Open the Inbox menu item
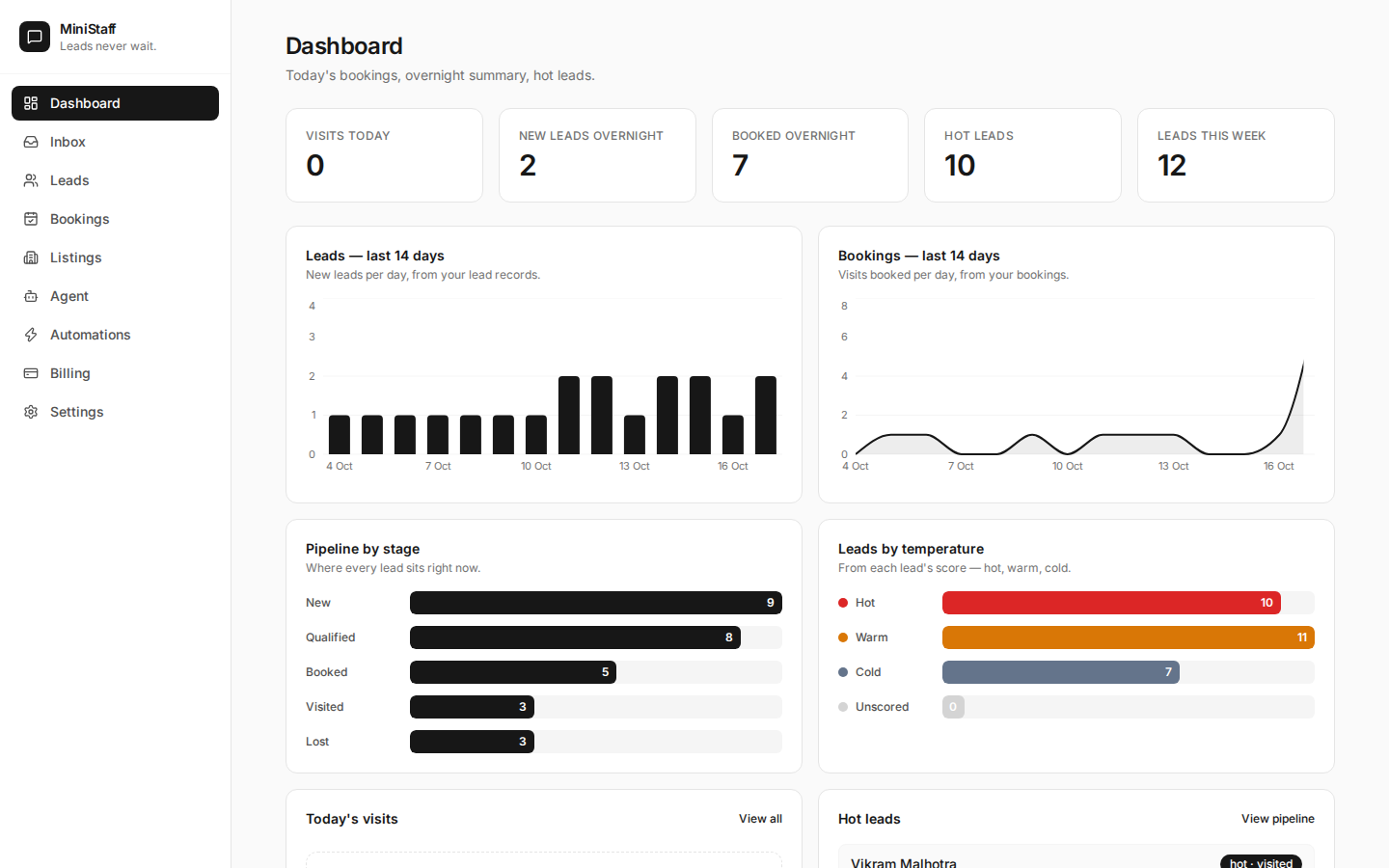This screenshot has width=1389, height=868. 115,142
